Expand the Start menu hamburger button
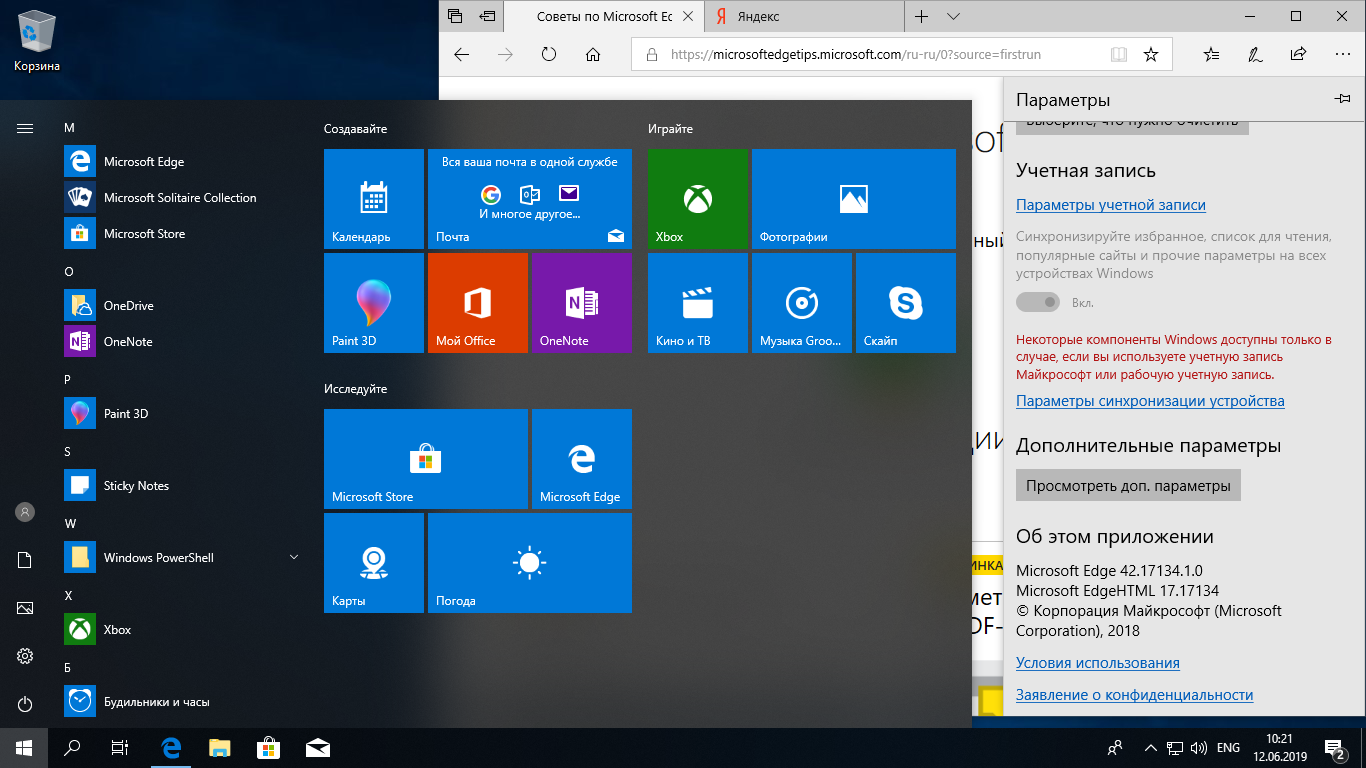Viewport: 1366px width, 768px height. click(25, 128)
